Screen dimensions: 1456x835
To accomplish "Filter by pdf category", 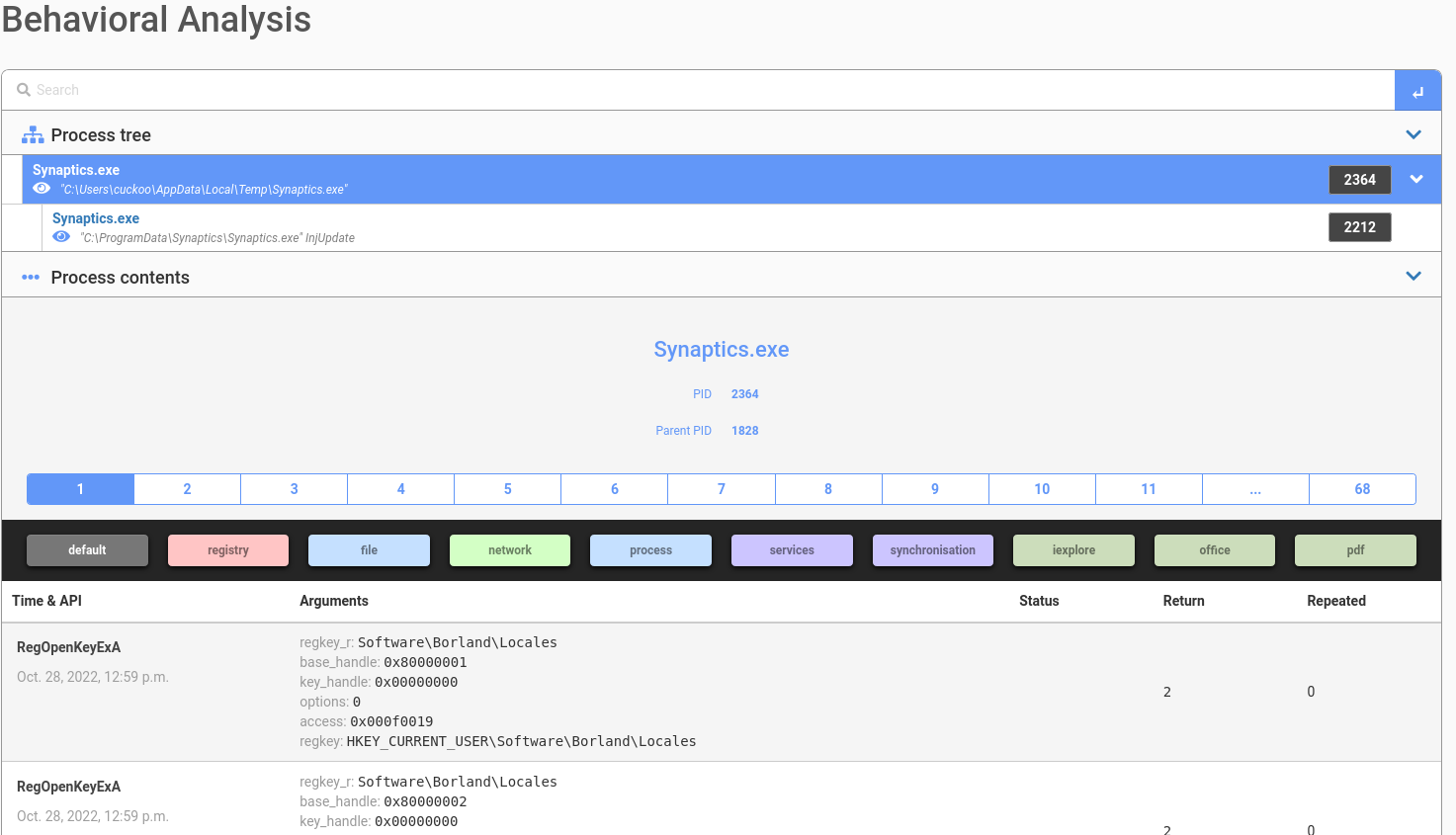I will (1355, 550).
